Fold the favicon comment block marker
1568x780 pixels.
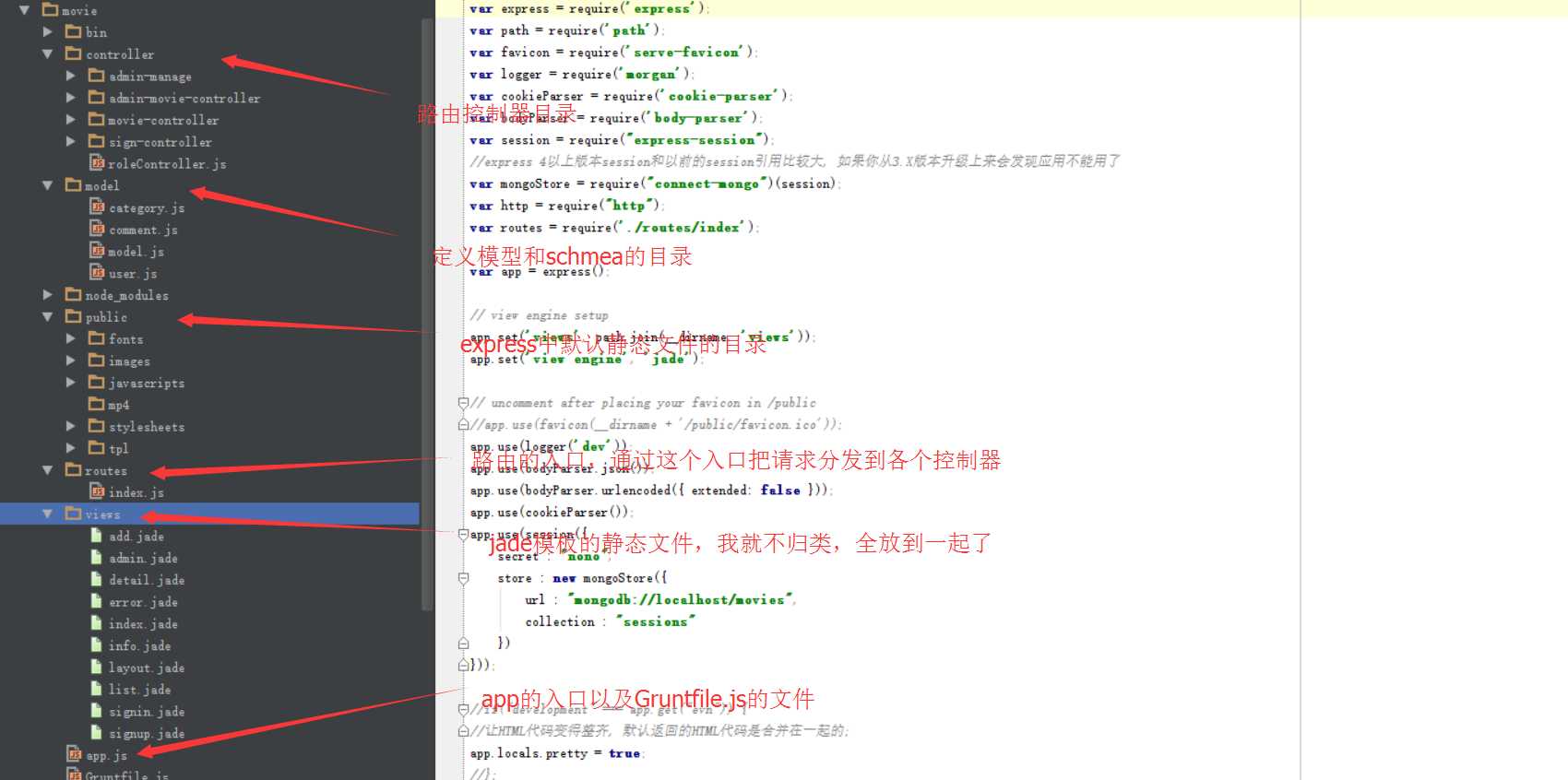[x=463, y=403]
